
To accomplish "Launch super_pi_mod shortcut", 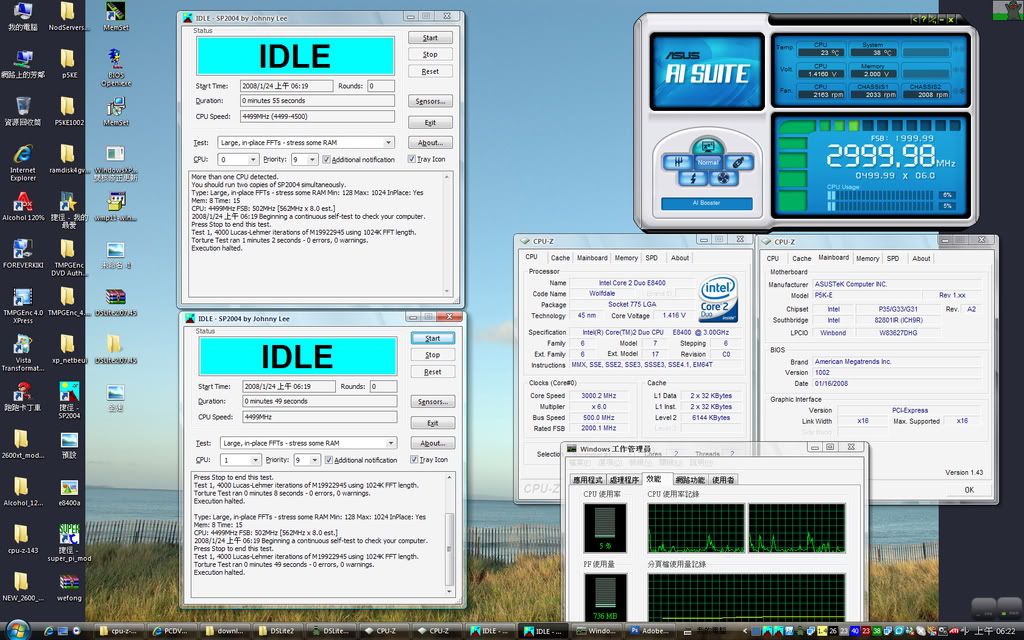I will 69,542.
